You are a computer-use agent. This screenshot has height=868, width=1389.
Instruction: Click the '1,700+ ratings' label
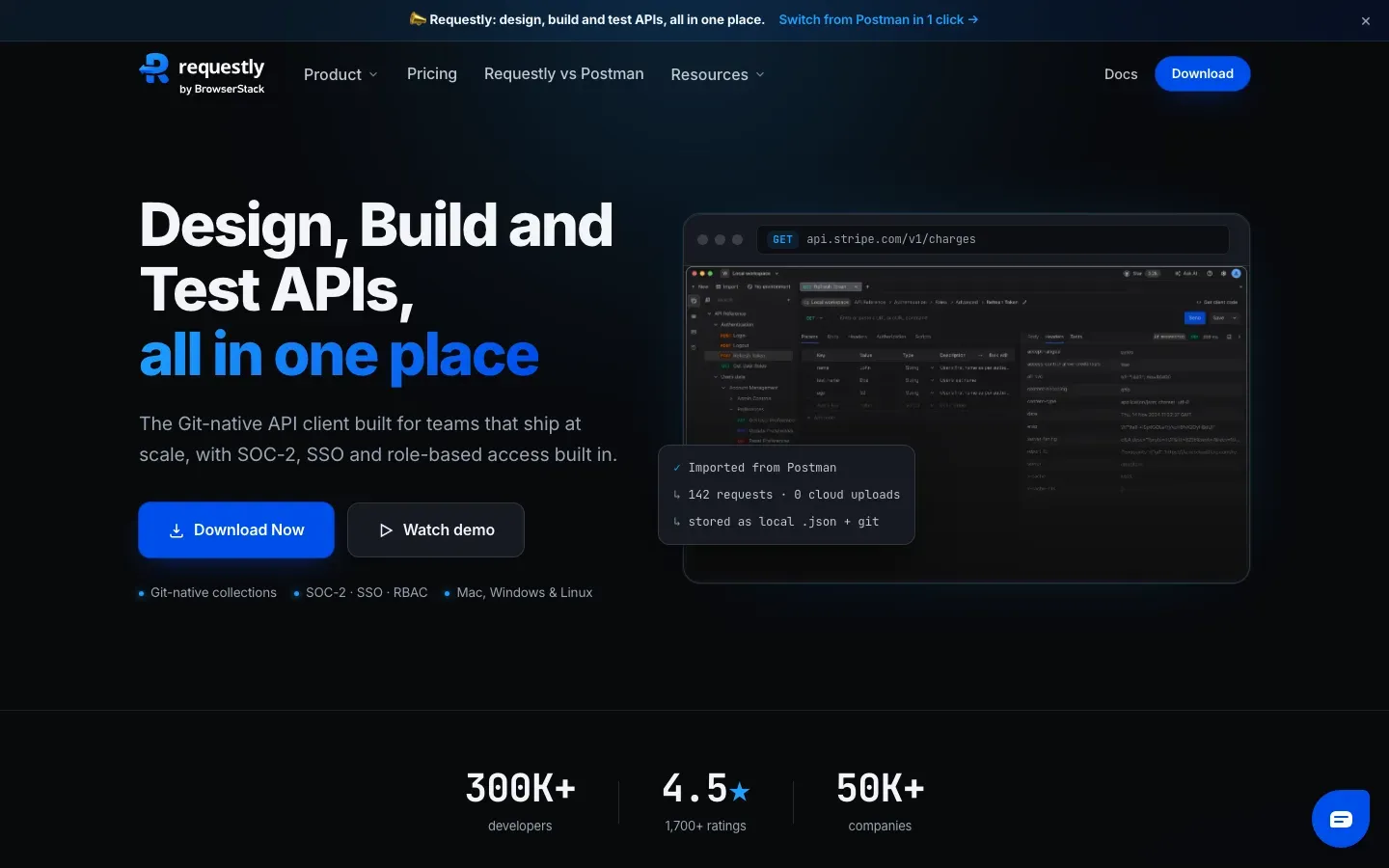pos(705,826)
